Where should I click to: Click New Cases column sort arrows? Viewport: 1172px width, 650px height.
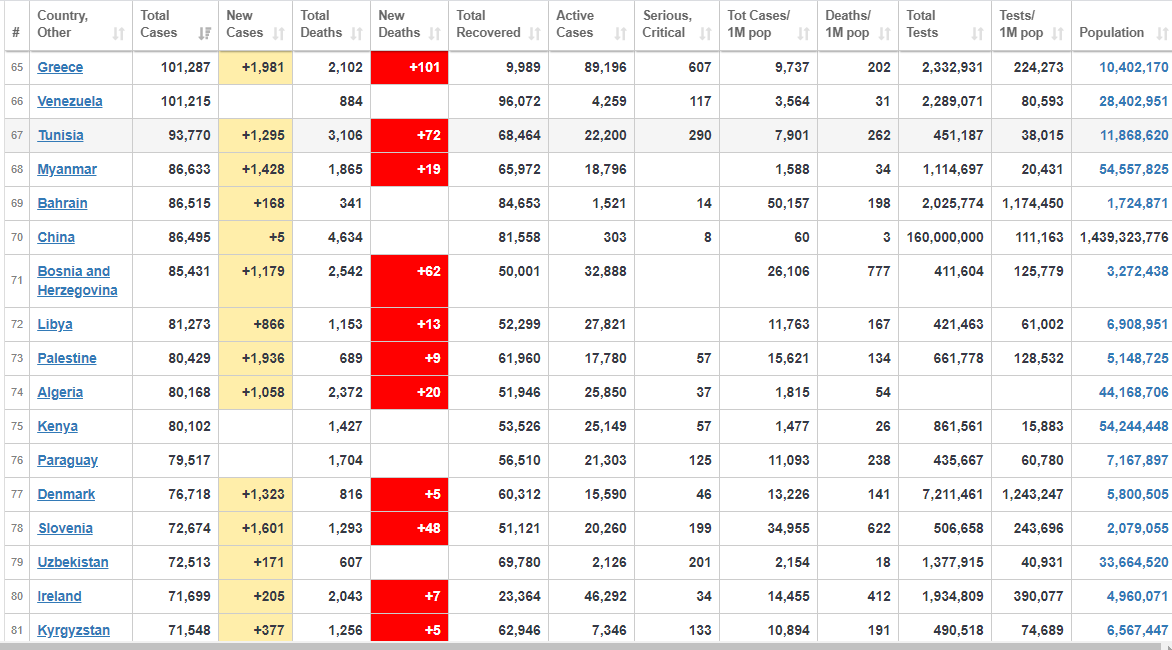[x=279, y=34]
